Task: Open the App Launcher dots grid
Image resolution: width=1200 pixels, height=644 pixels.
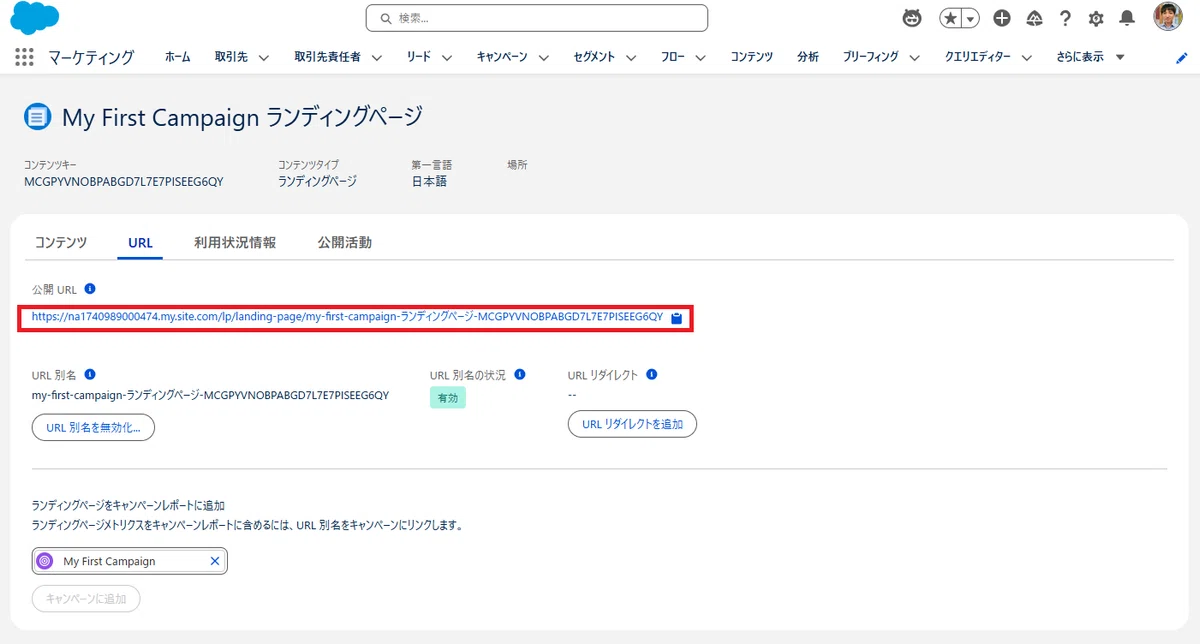Action: (x=25, y=57)
